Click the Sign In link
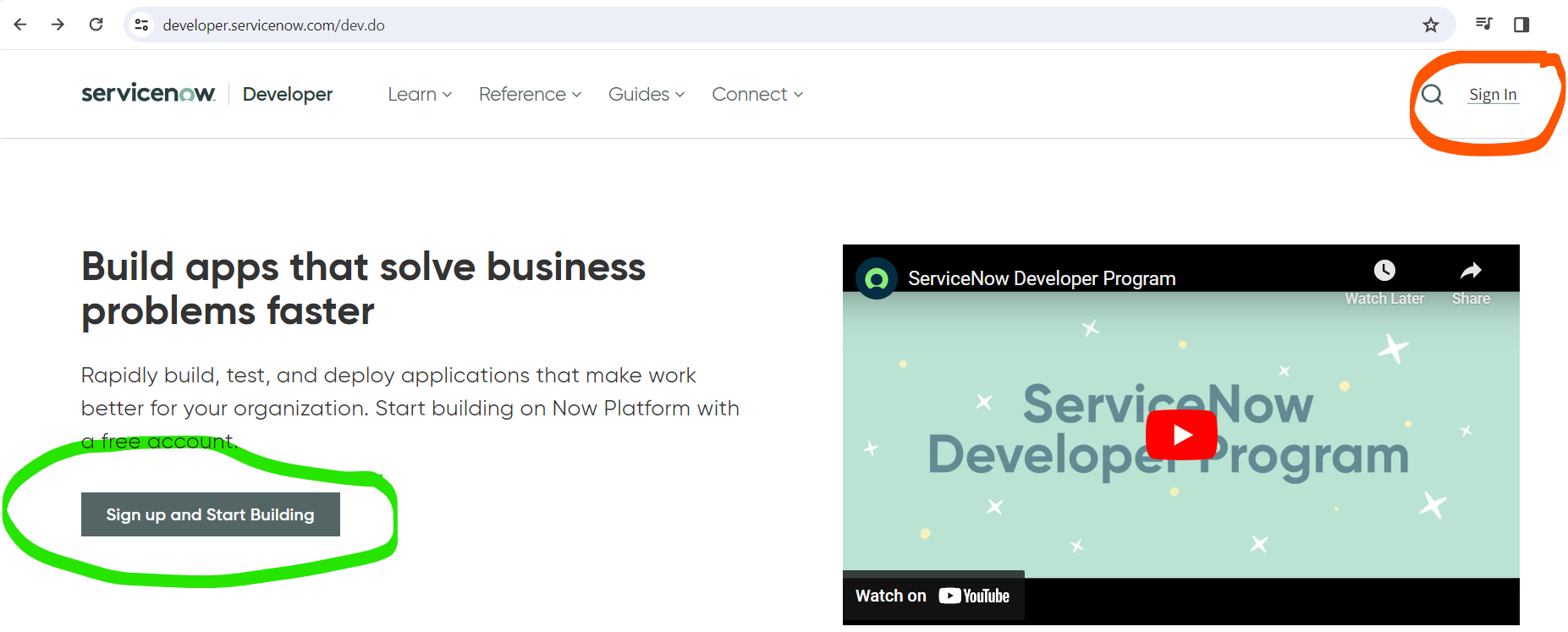 click(x=1493, y=95)
